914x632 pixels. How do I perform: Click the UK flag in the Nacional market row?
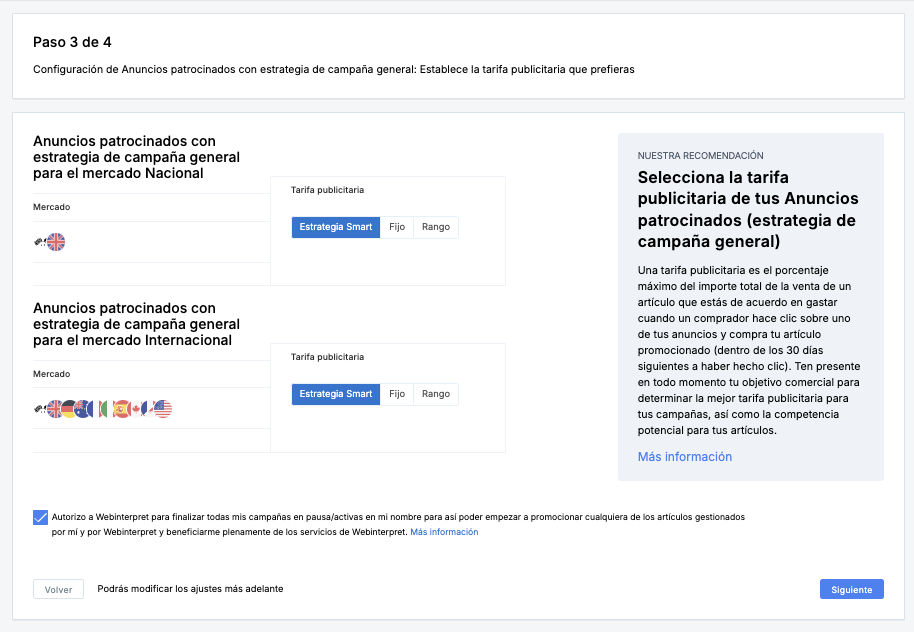pos(56,242)
